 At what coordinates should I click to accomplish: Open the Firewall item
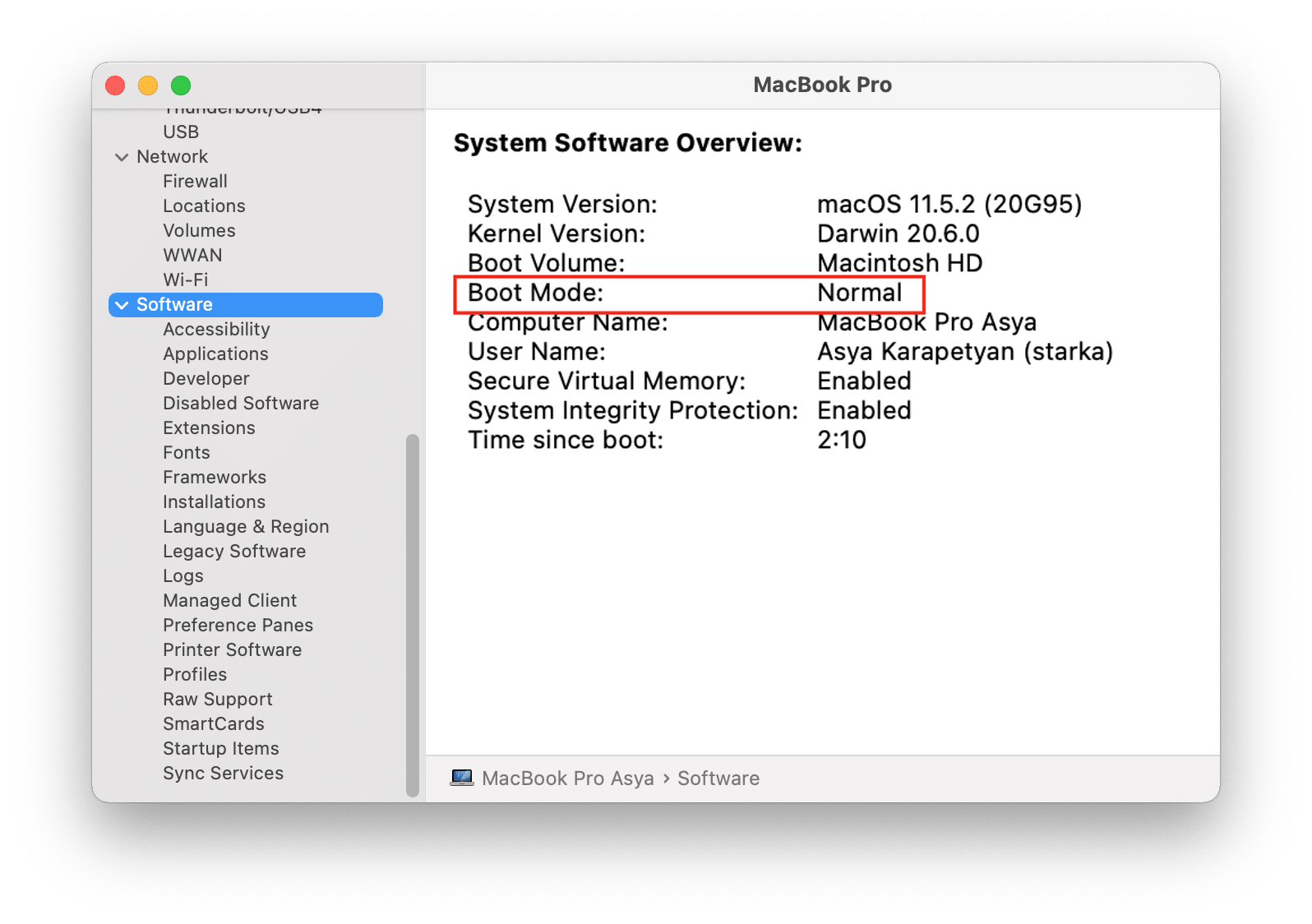click(x=195, y=181)
